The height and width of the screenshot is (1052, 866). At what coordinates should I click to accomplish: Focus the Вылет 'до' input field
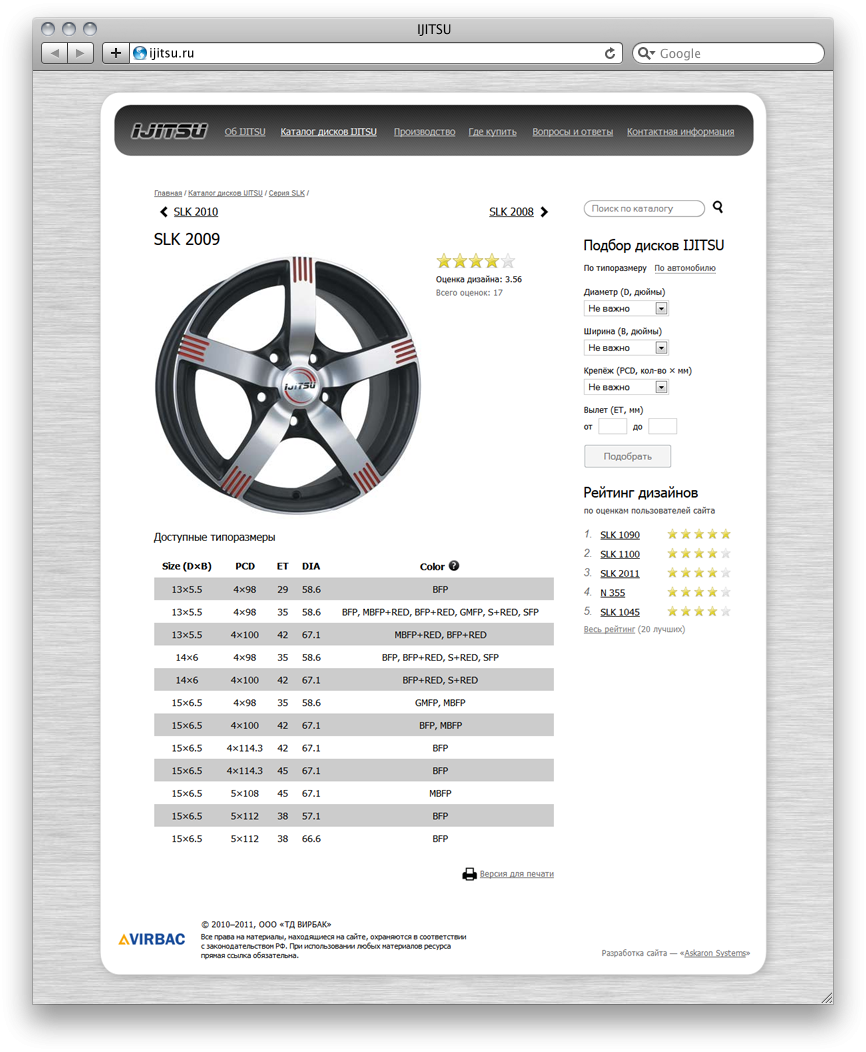tap(663, 426)
